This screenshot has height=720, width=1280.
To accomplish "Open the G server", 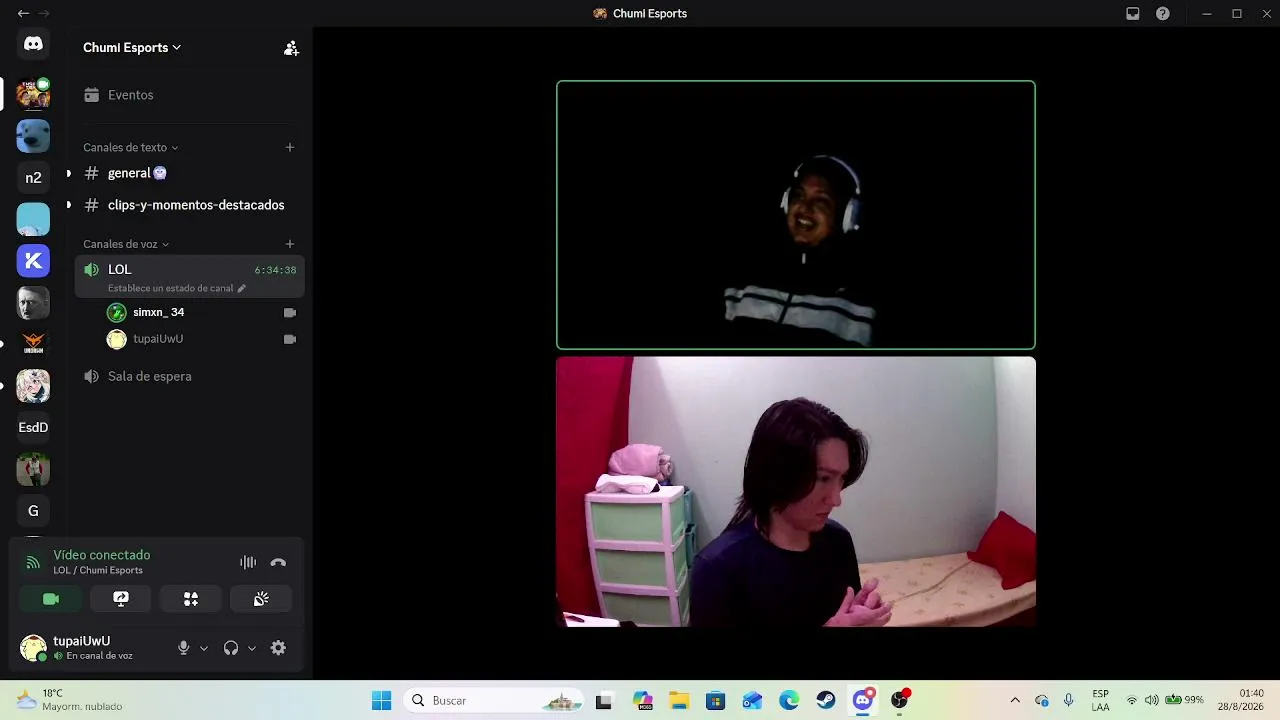I will pyautogui.click(x=33, y=511).
